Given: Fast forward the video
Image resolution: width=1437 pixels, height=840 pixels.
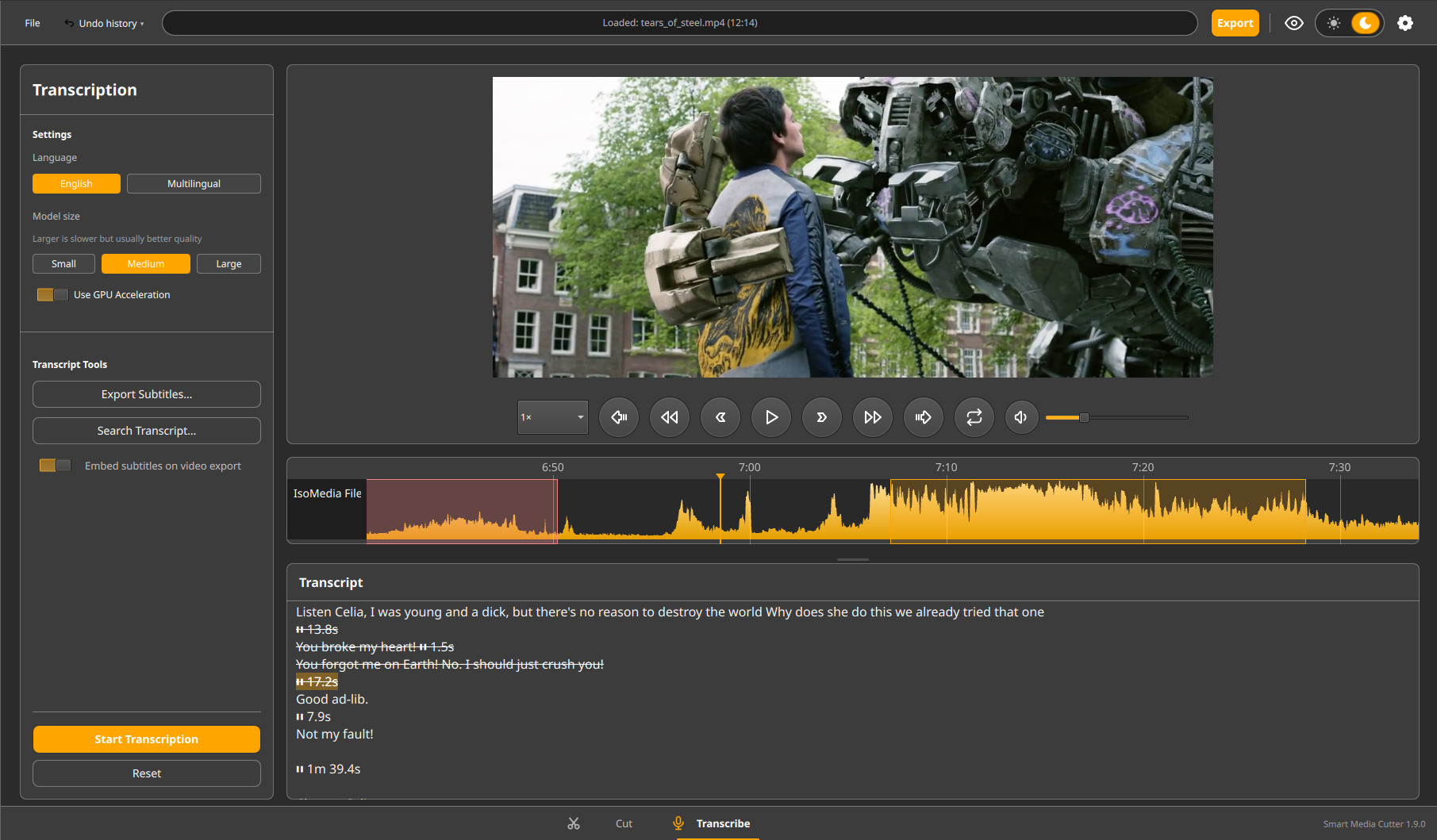Looking at the screenshot, I should pos(872,416).
